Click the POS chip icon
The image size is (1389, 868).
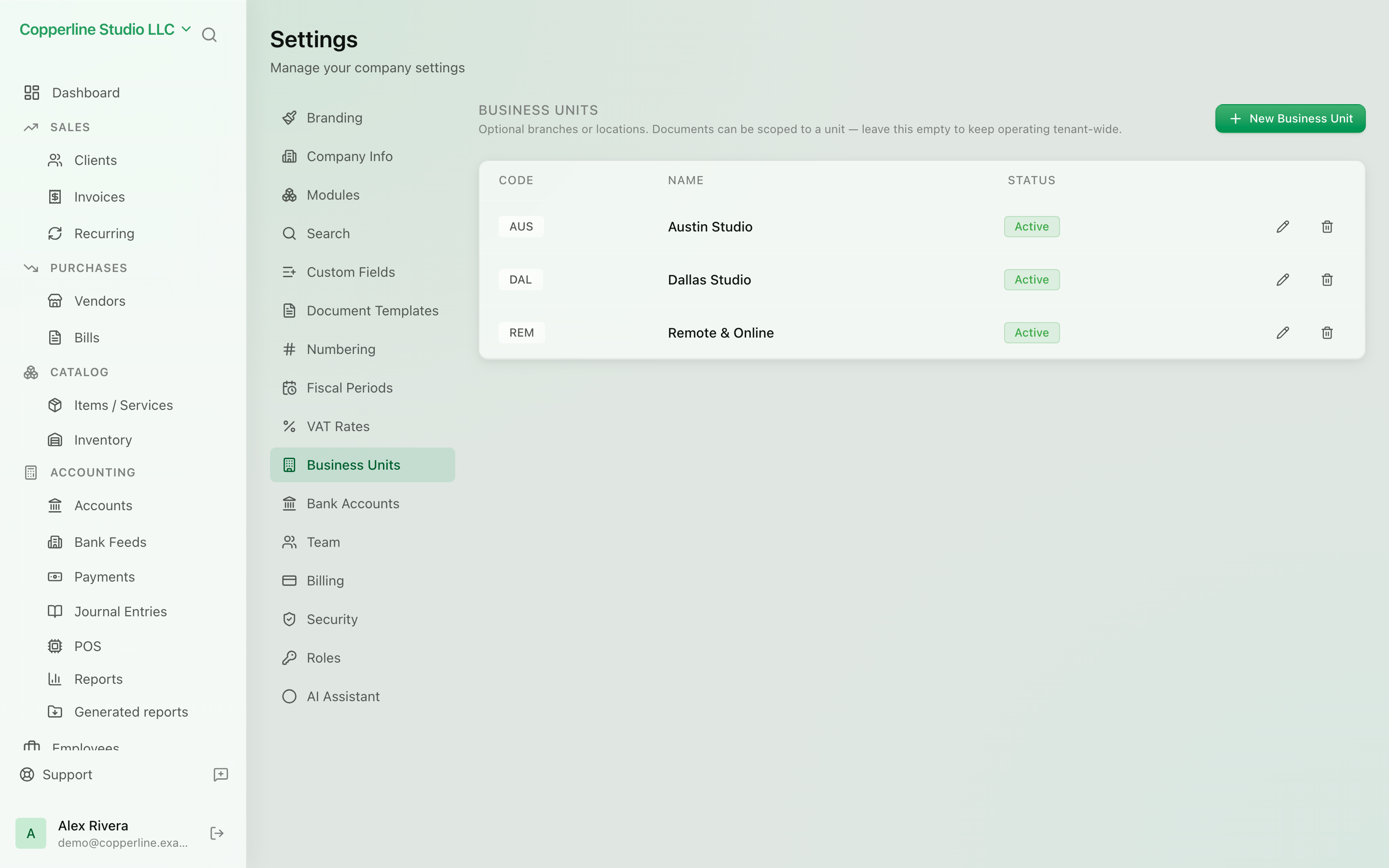[x=55, y=646]
